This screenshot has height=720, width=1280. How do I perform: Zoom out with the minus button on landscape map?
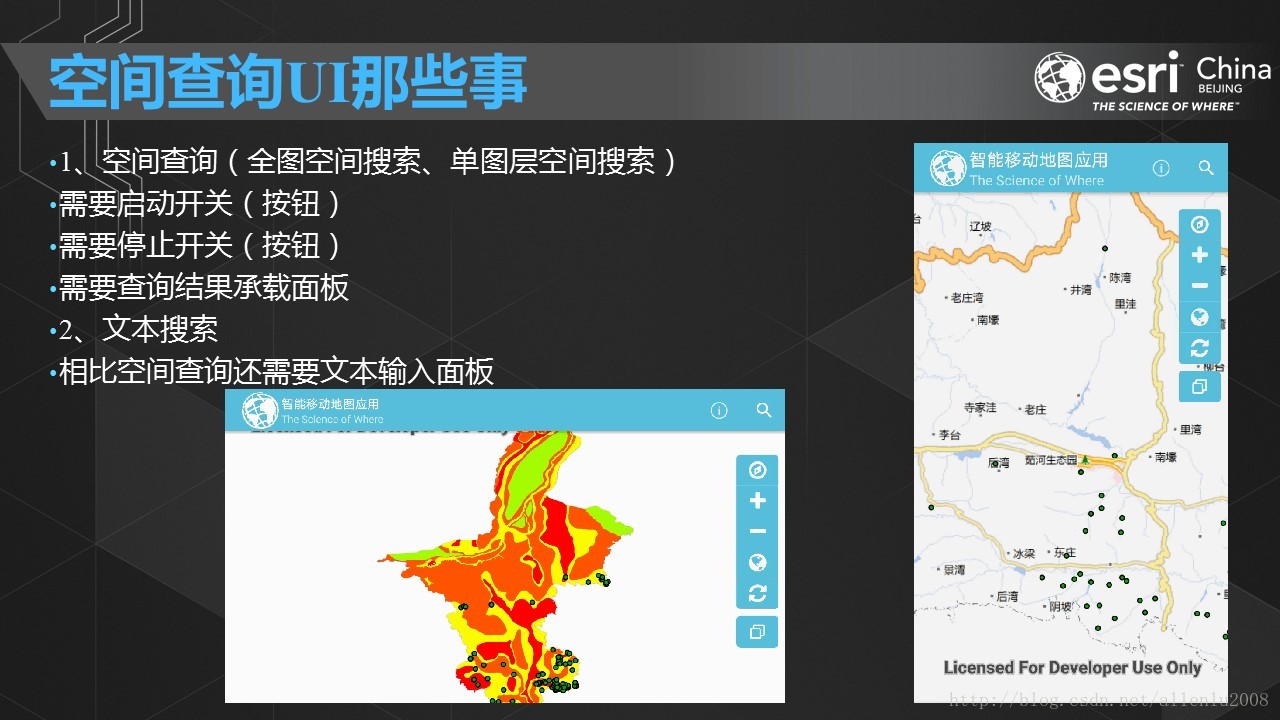tap(757, 532)
